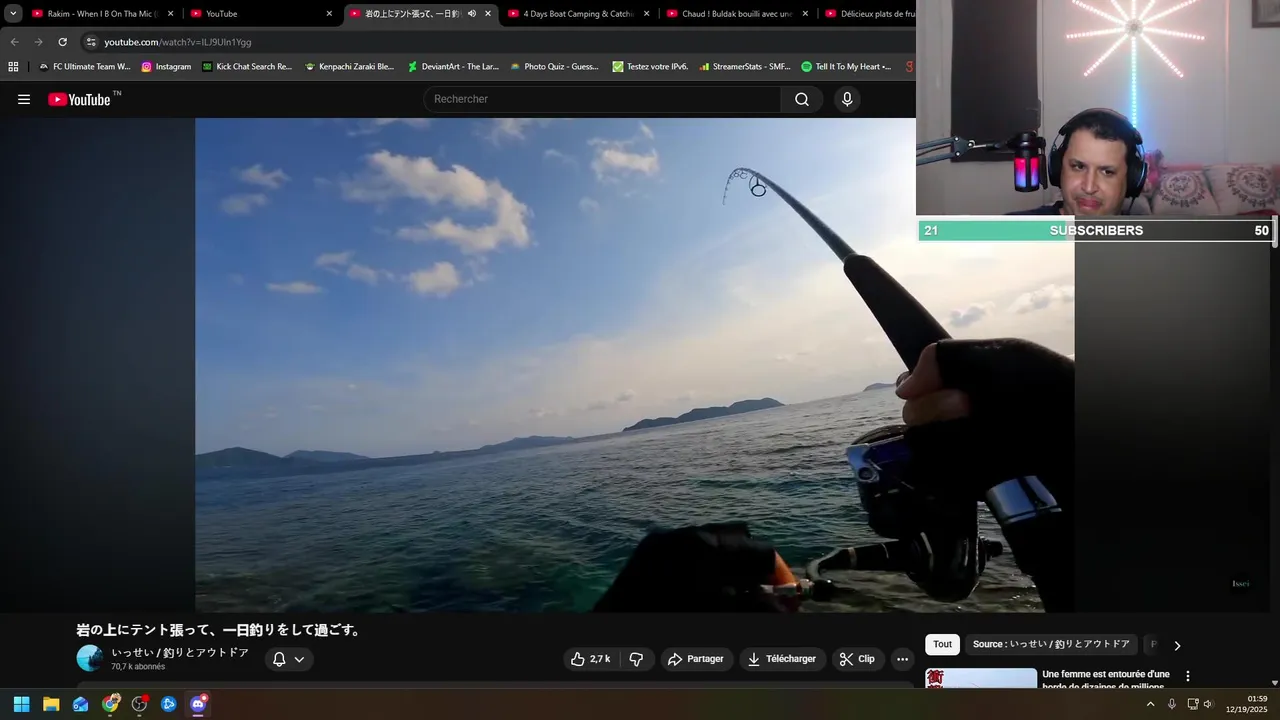Select the Source : いっせい filter chip

1051,645
